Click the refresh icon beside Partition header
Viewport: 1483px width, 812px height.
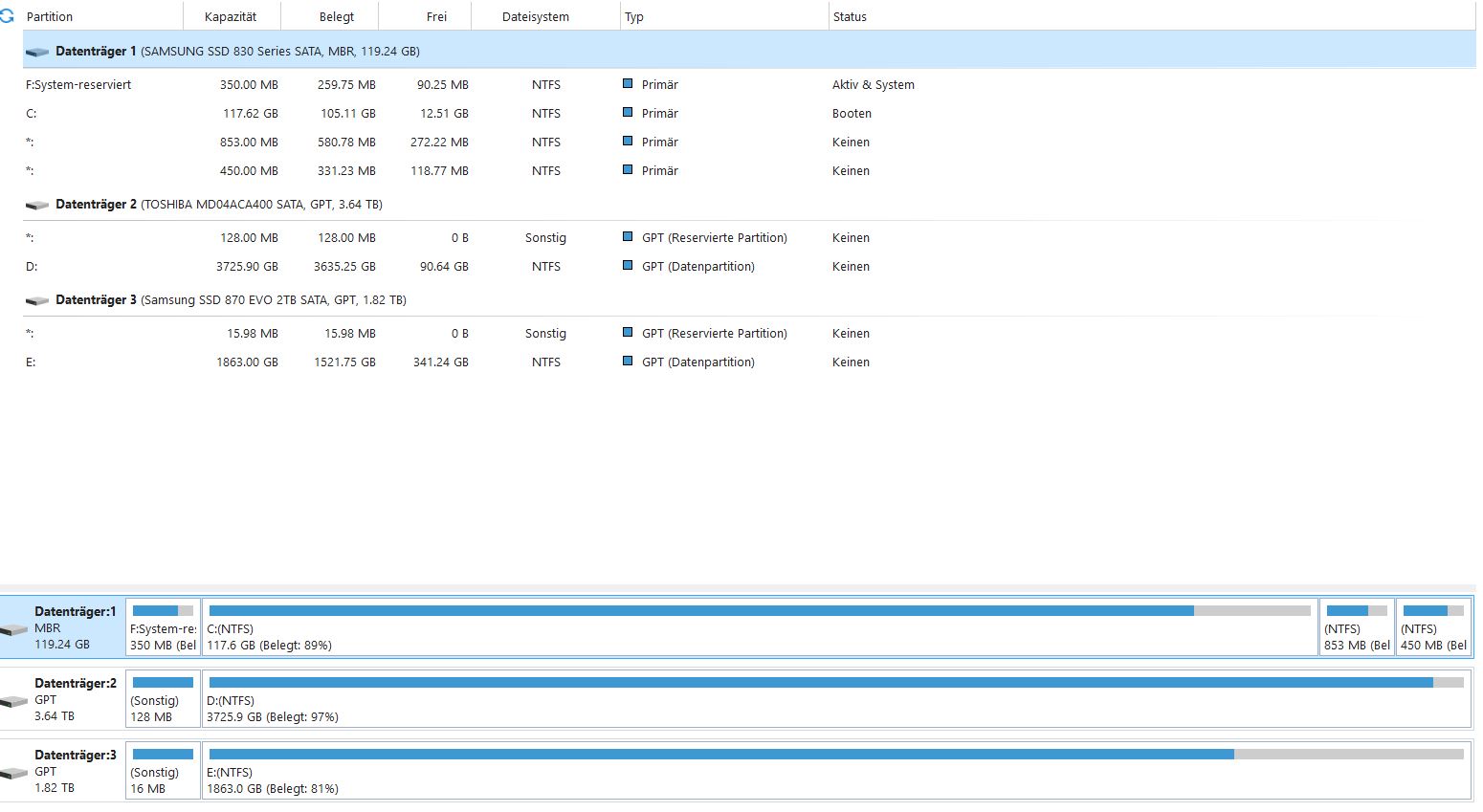click(x=7, y=16)
